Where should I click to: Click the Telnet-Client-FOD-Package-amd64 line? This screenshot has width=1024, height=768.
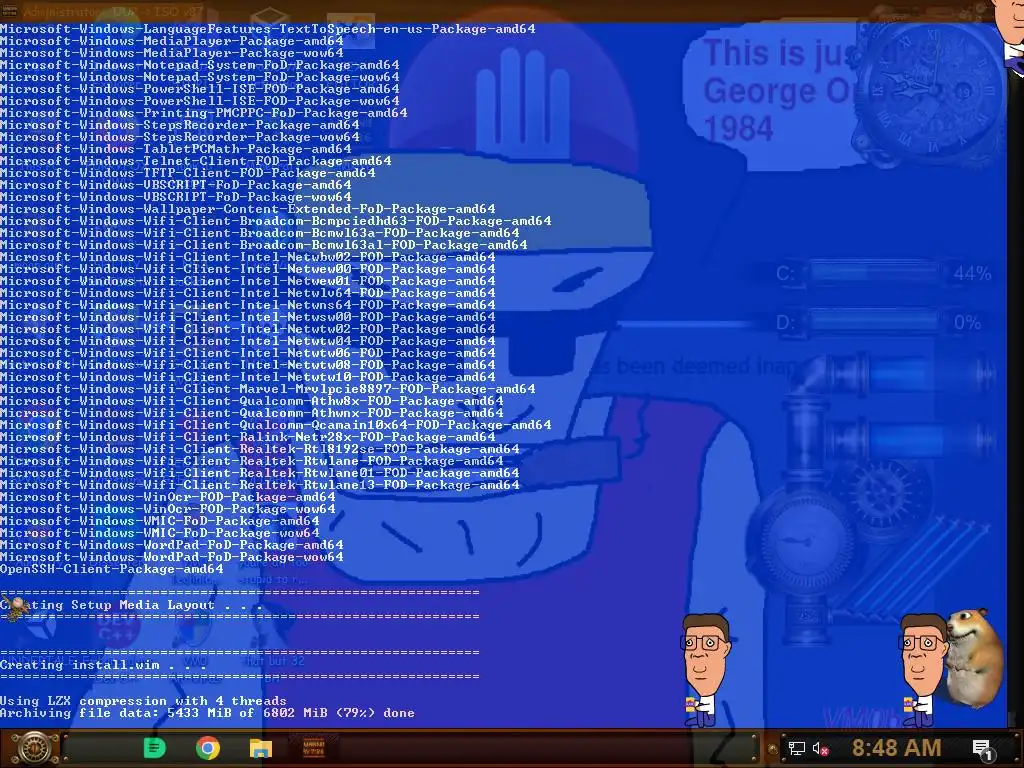pyautogui.click(x=196, y=161)
